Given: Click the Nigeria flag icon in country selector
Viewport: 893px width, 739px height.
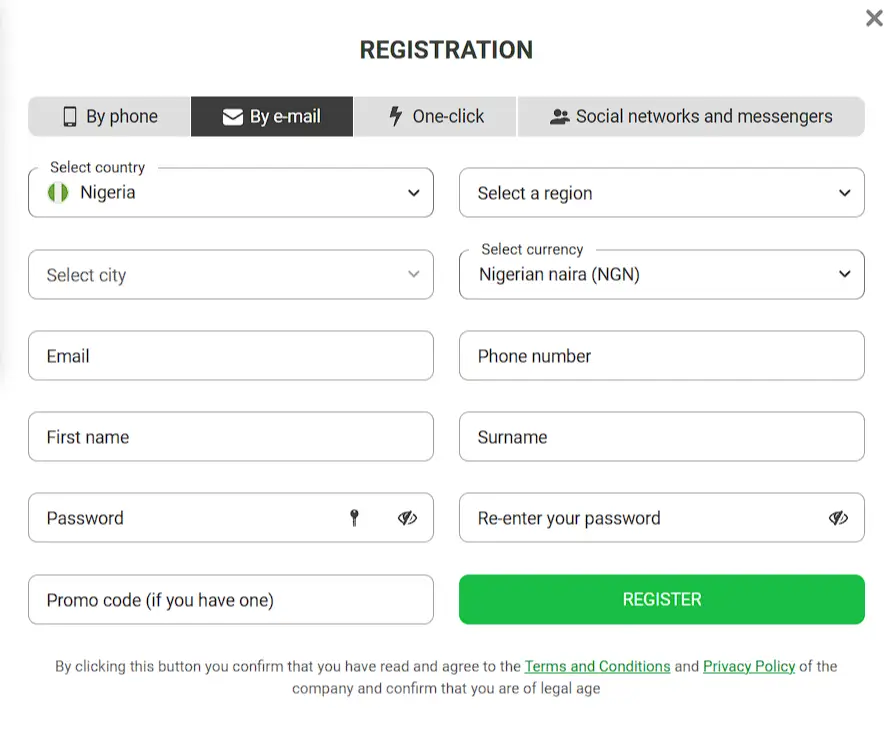Looking at the screenshot, I should pos(57,192).
